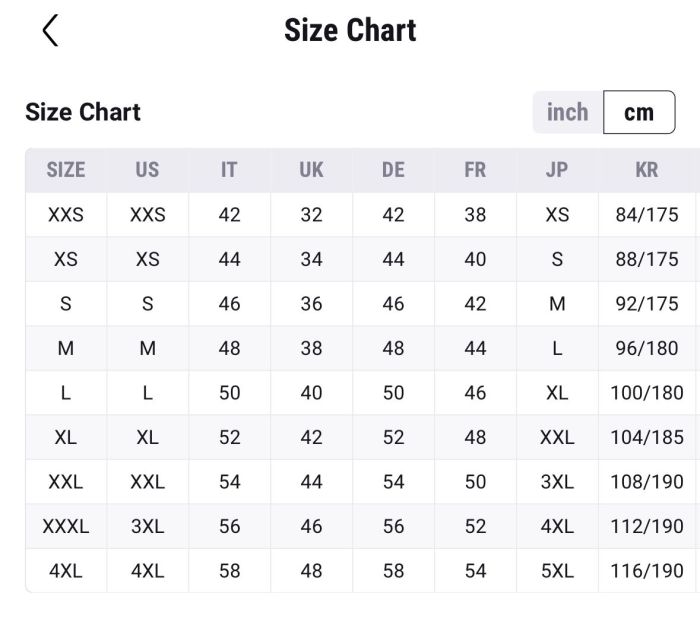Select the 5XL cell in JP column
Image resolution: width=700 pixels, height=641 pixels.
click(557, 571)
